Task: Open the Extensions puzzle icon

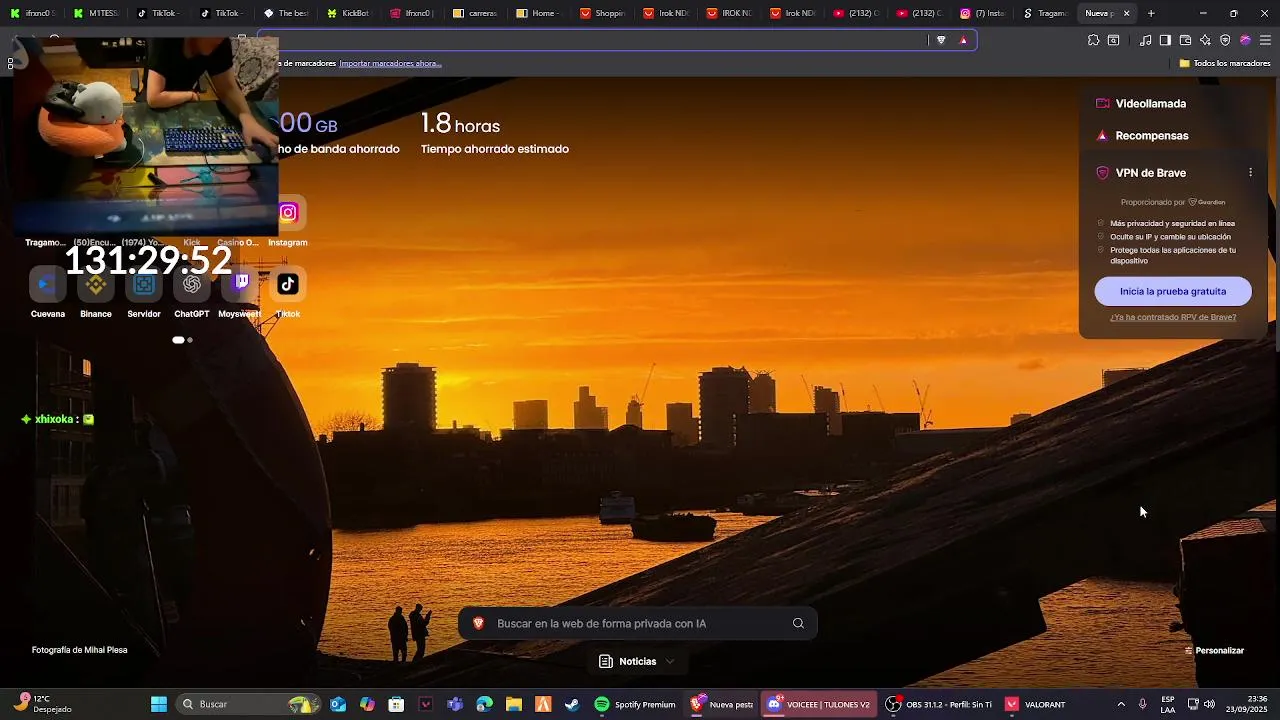Action: [1093, 40]
